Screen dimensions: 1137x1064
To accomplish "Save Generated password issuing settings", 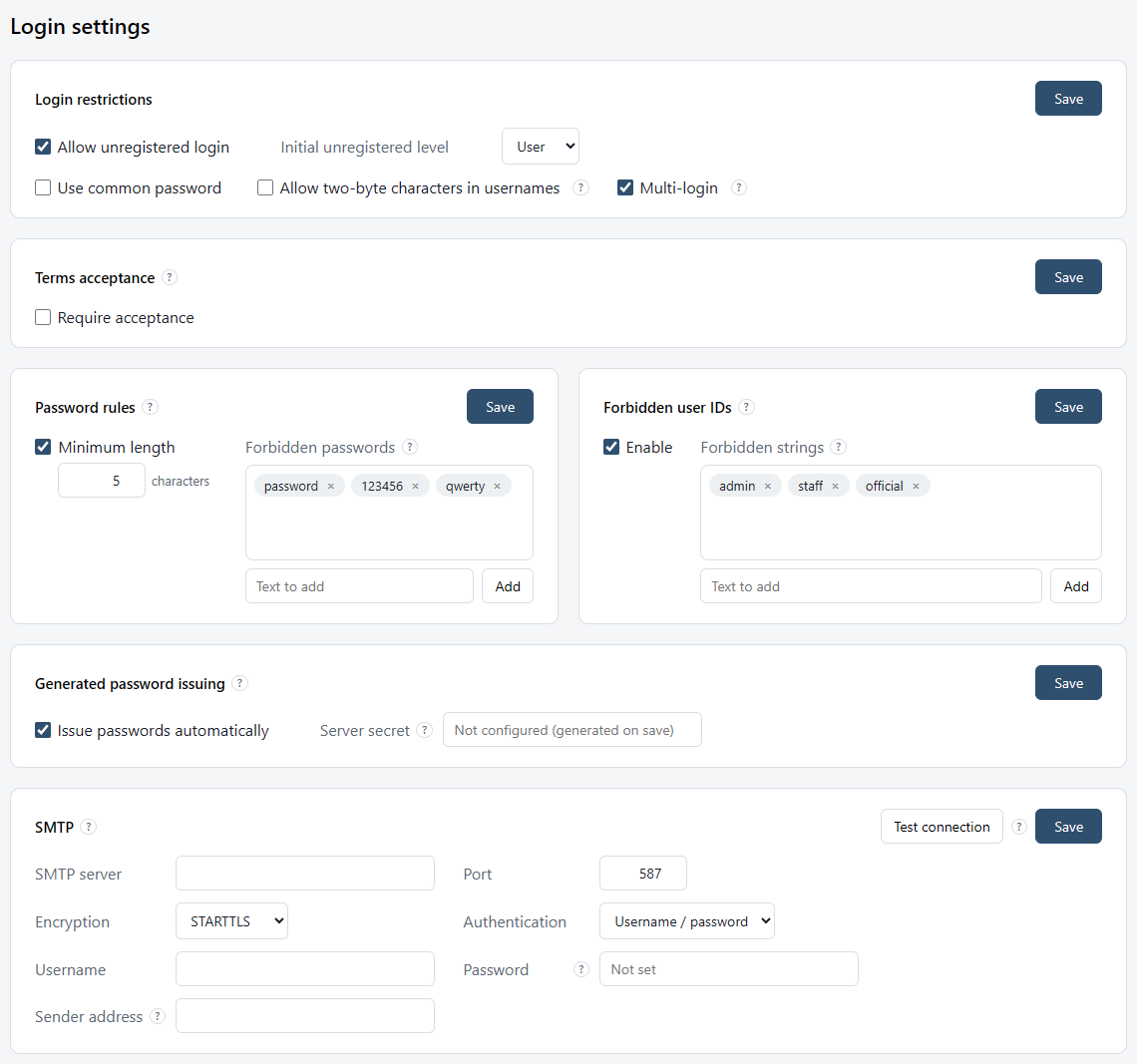I will coord(1068,683).
